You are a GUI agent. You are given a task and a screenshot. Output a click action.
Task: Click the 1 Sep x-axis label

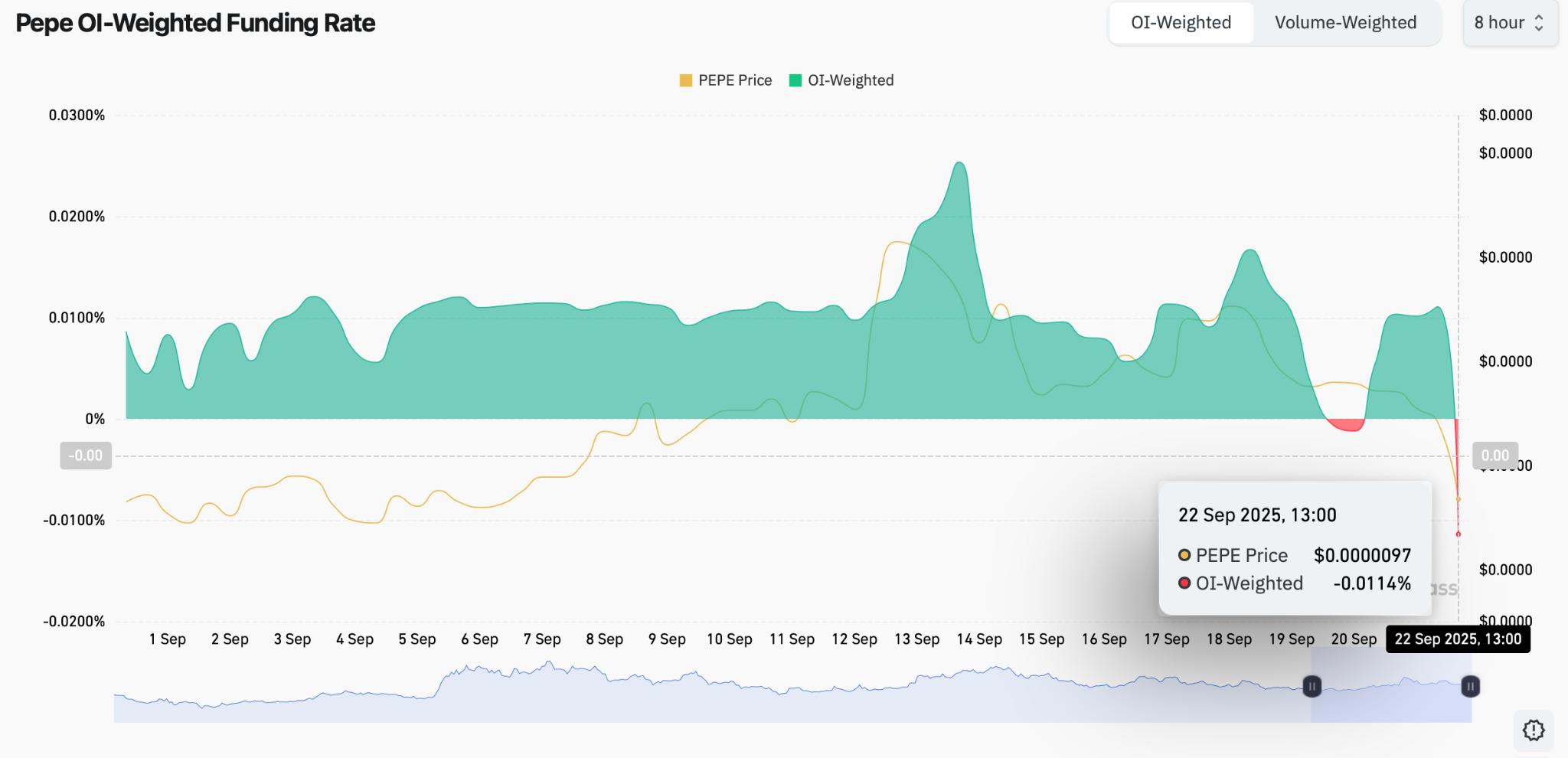[x=167, y=639]
